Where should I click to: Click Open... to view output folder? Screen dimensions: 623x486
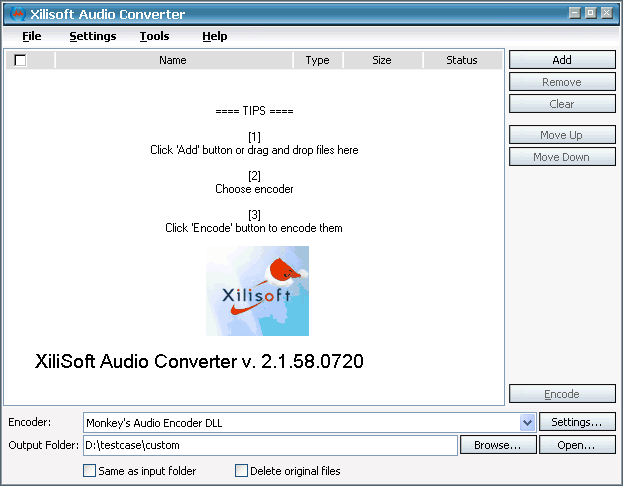(x=577, y=445)
